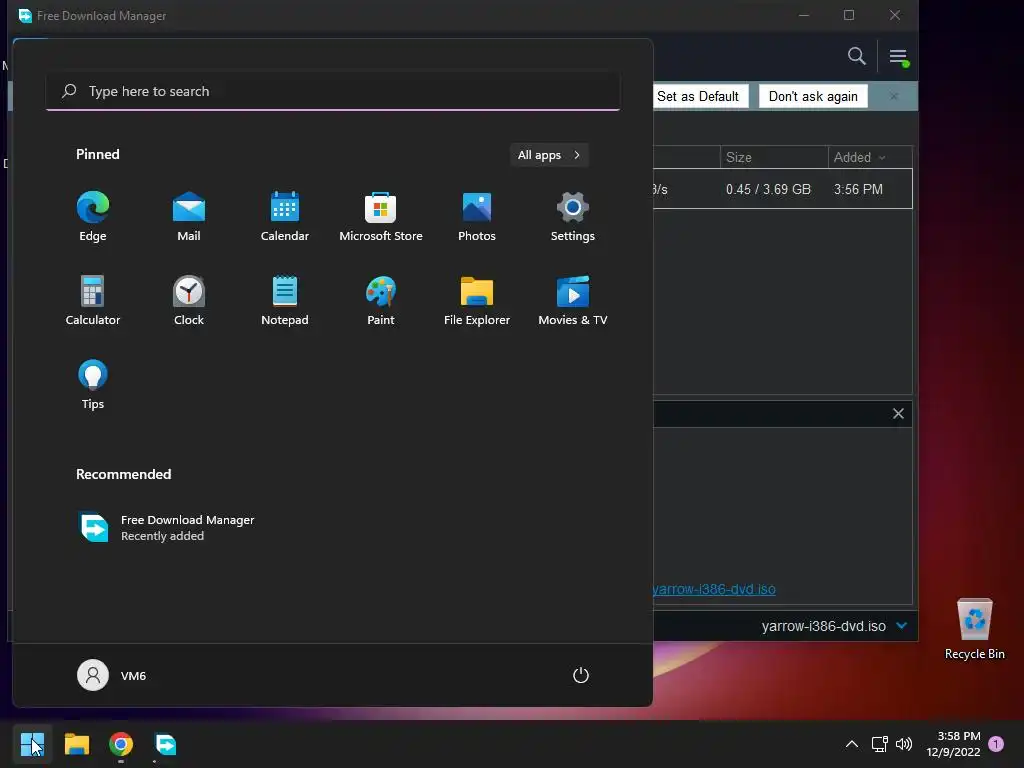Open recommended Free Download Manager entry
Image resolution: width=1024 pixels, height=768 pixels.
[167, 527]
